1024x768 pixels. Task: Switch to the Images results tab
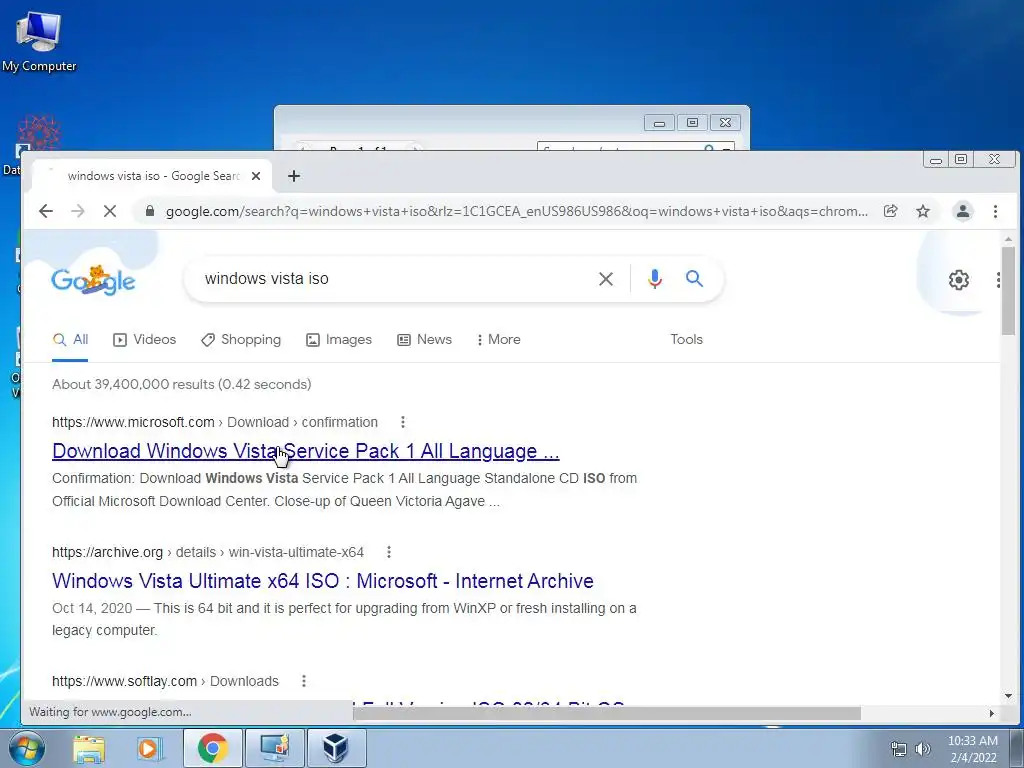pyautogui.click(x=339, y=340)
